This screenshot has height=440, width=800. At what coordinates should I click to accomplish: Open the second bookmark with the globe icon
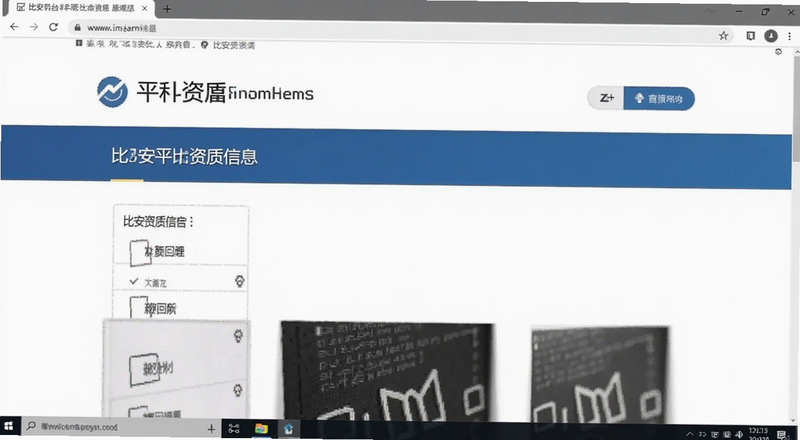tap(228, 45)
